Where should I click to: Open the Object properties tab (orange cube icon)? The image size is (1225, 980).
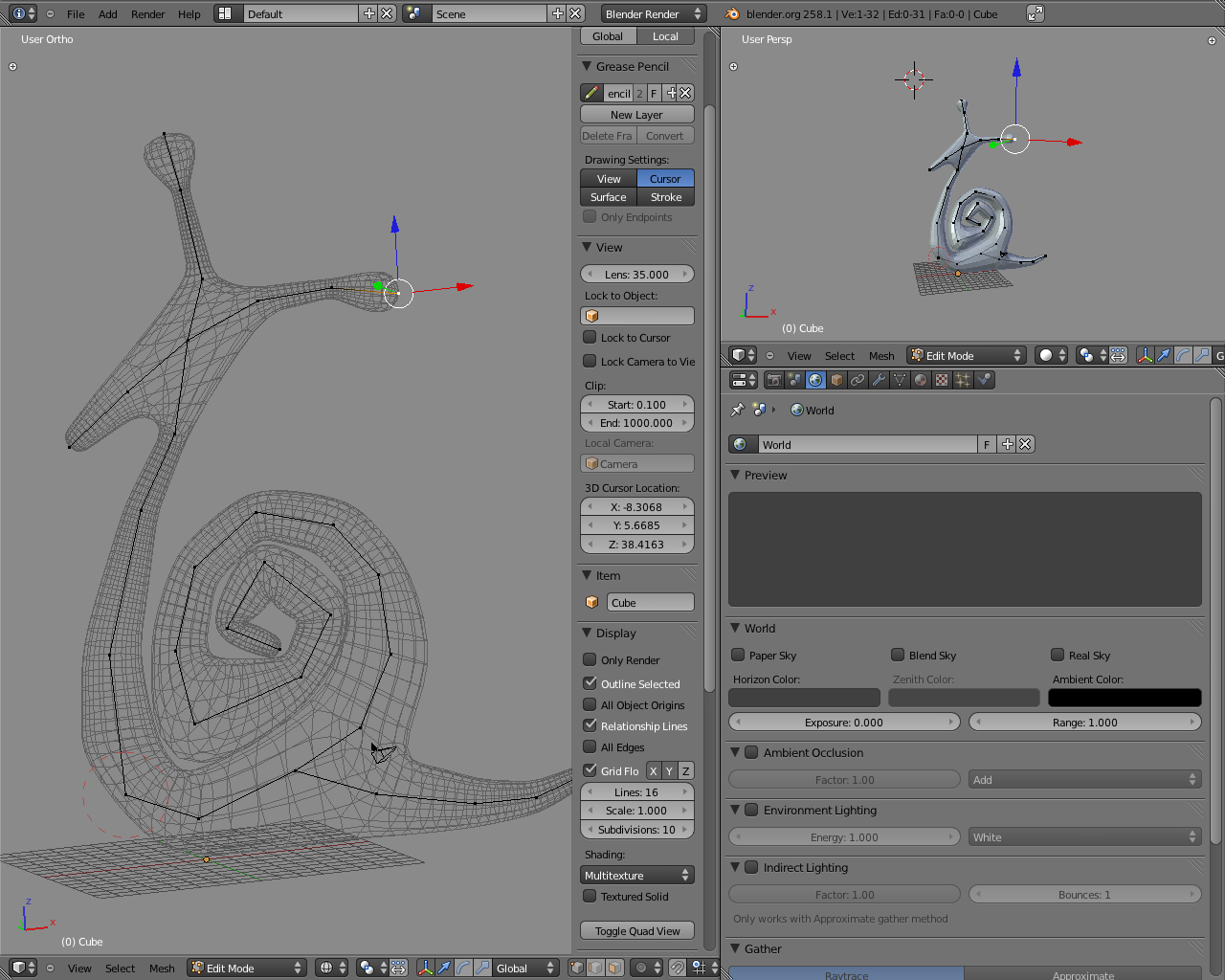(x=836, y=380)
